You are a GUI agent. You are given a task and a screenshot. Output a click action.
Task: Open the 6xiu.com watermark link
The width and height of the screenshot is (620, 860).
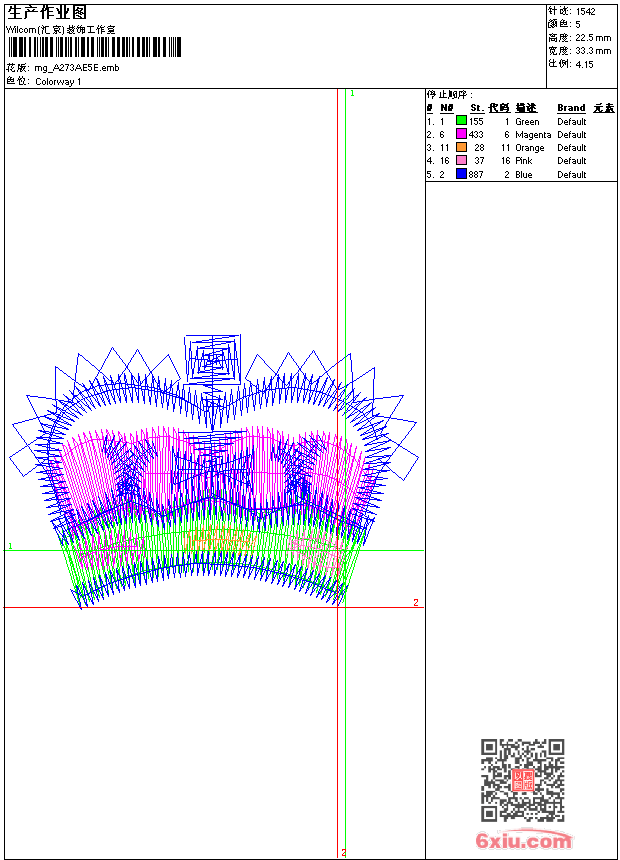[524, 841]
